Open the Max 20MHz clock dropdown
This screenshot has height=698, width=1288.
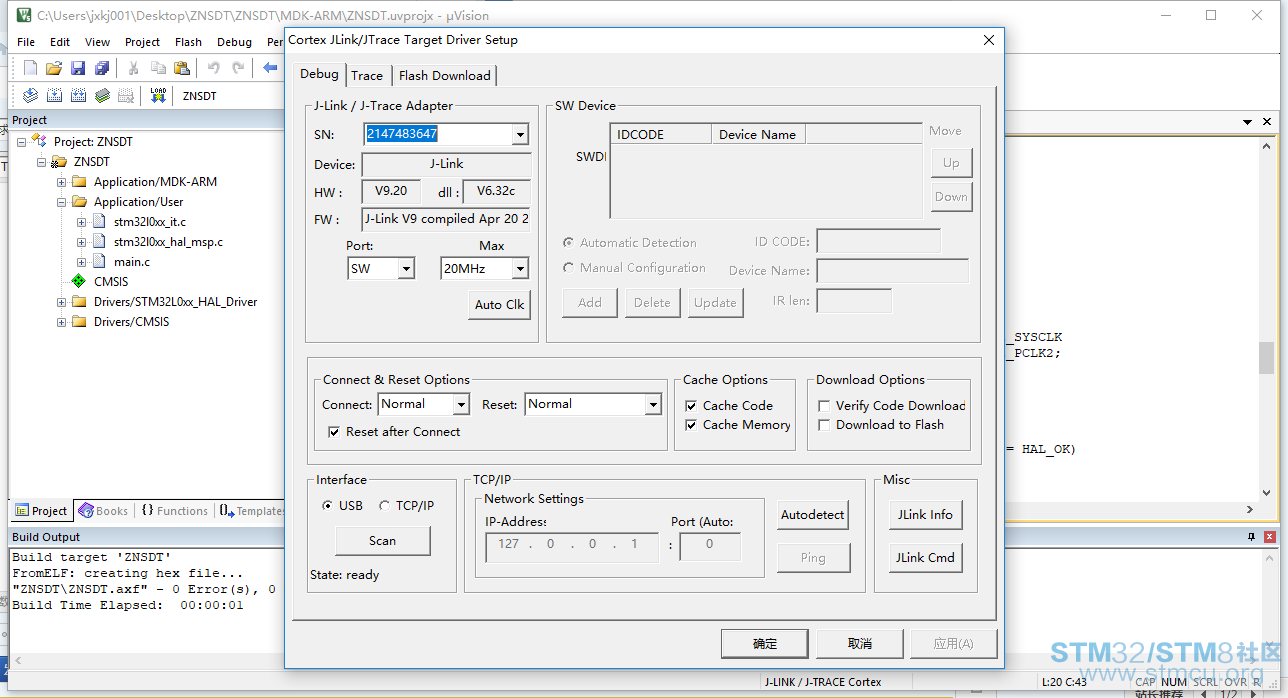(520, 269)
